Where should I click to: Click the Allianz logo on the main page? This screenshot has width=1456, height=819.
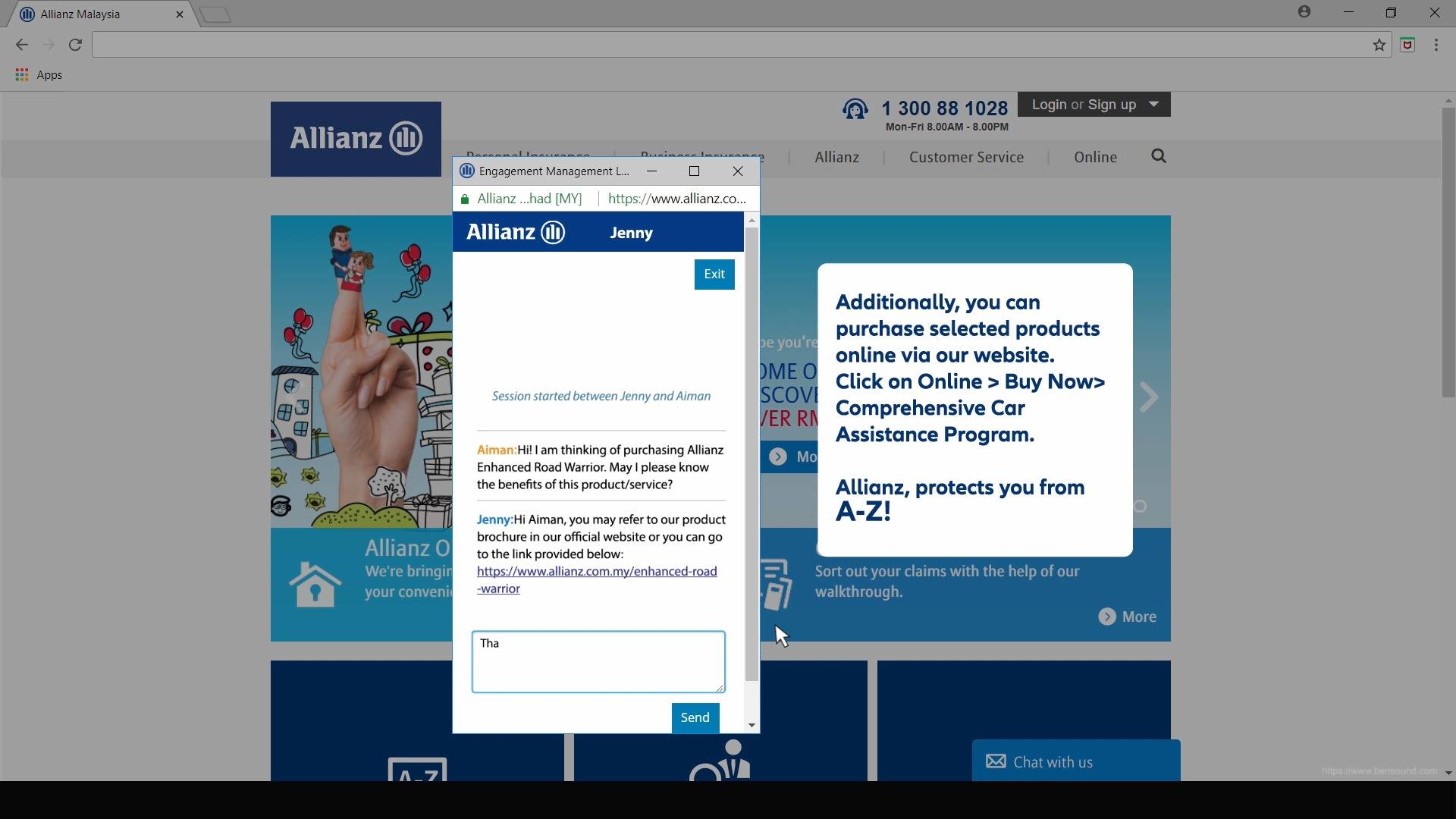pyautogui.click(x=356, y=139)
